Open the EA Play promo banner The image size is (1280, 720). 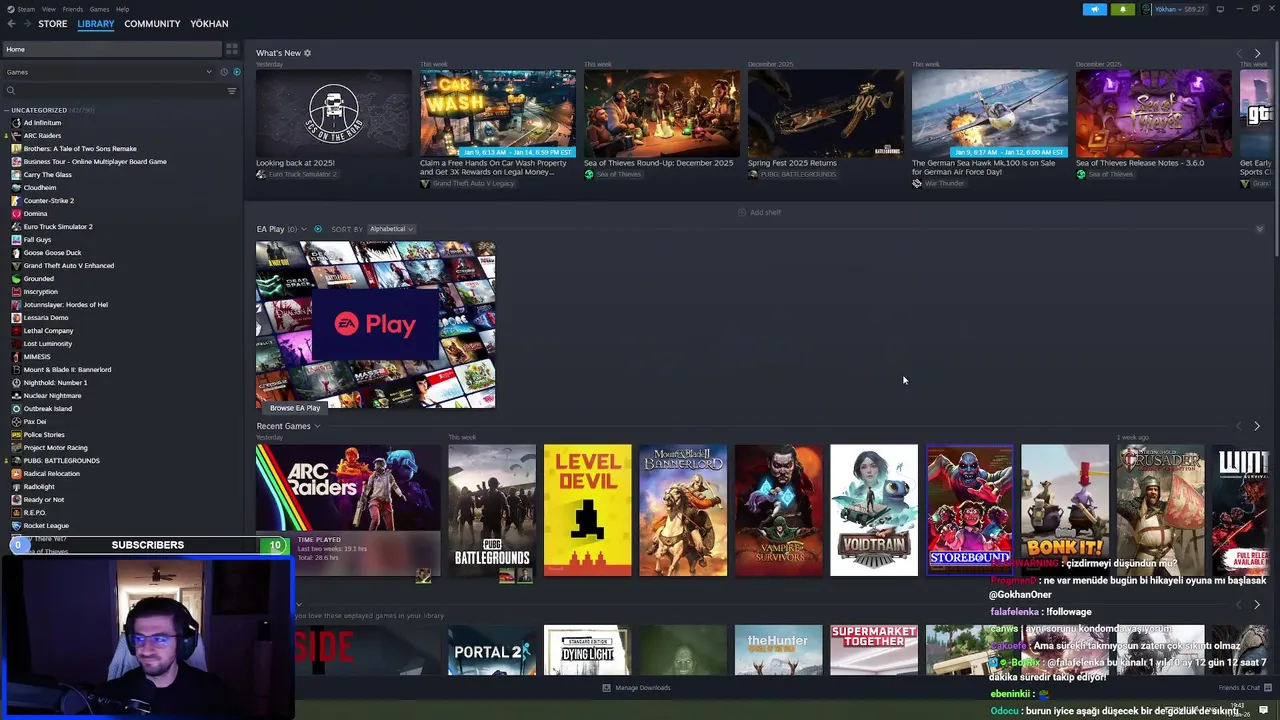375,325
